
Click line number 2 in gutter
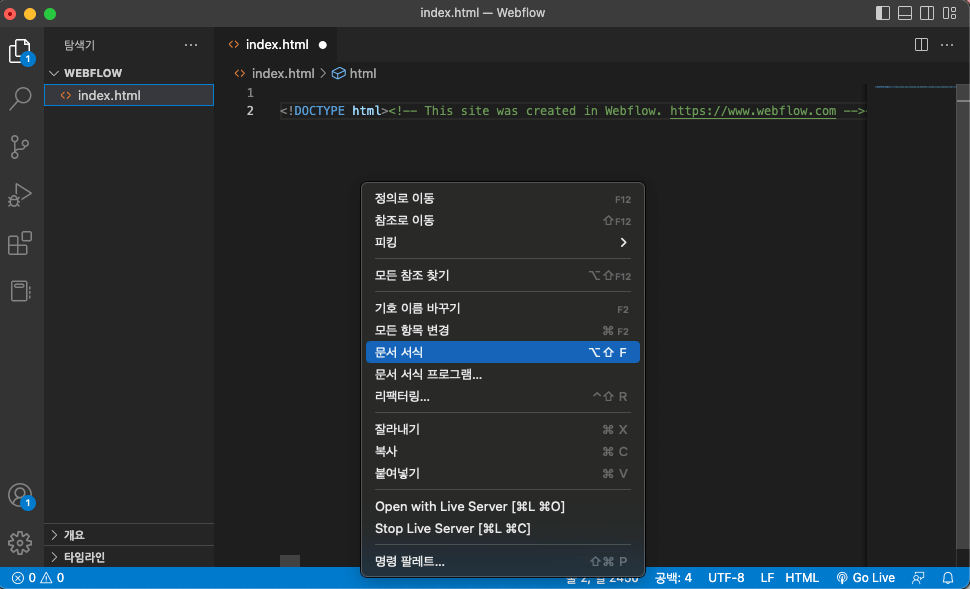tap(250, 111)
